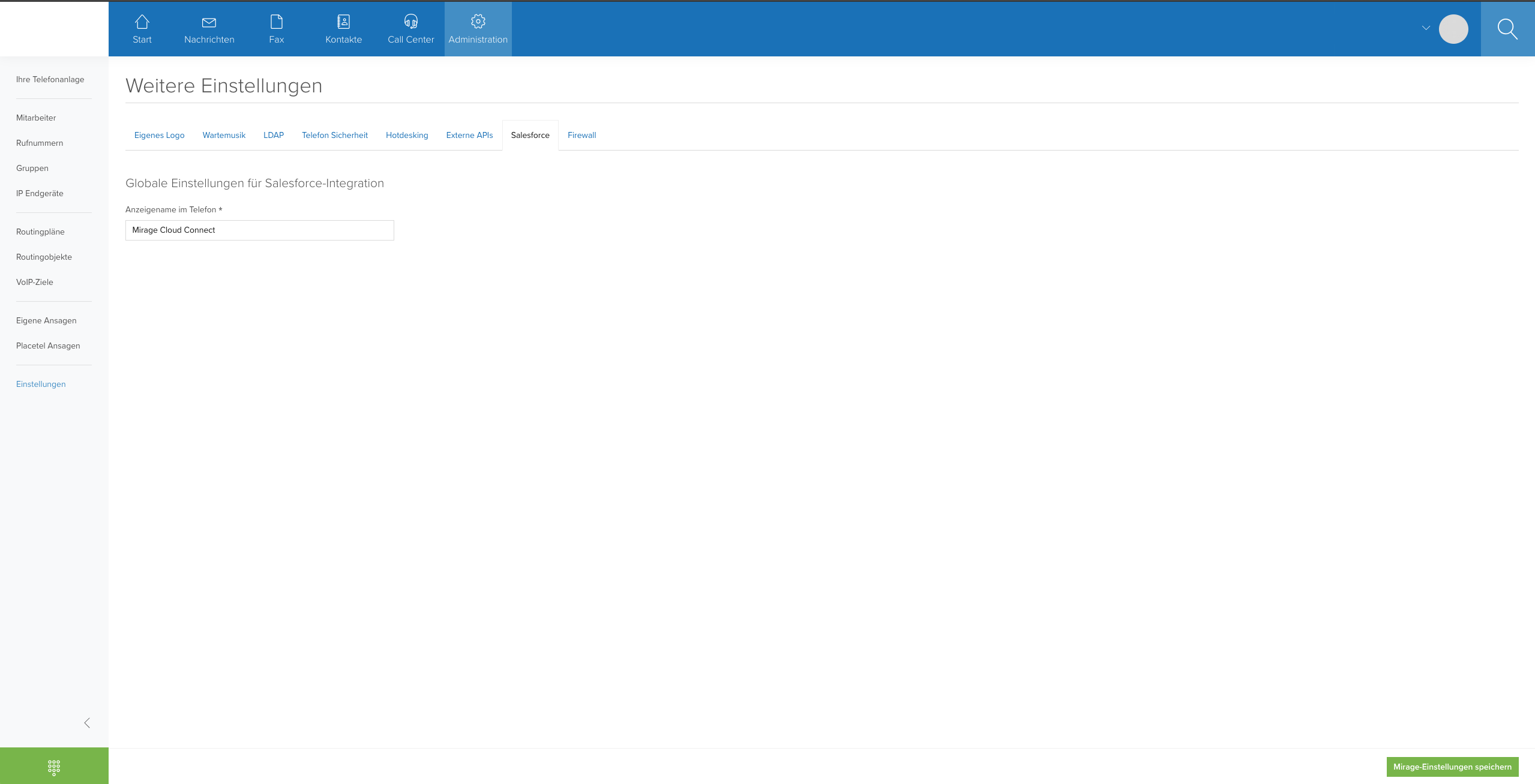
Task: Click the user avatar circle
Action: pos(1453,29)
